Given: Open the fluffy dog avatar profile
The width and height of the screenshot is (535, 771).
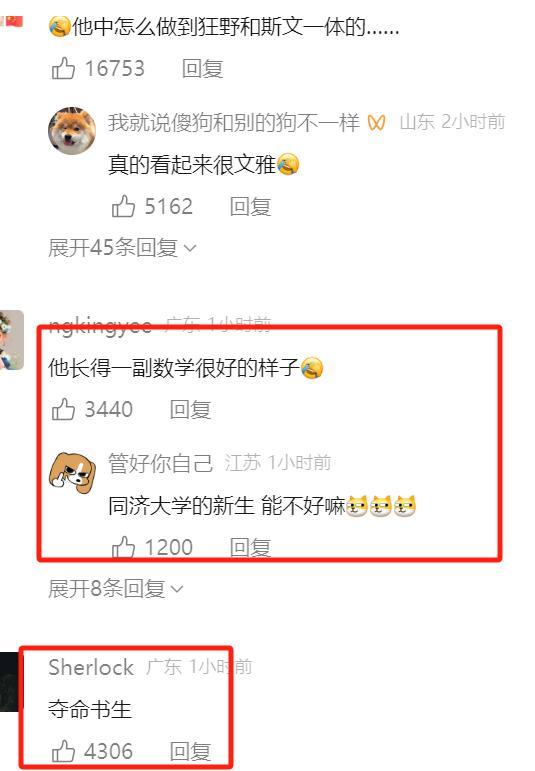Looking at the screenshot, I should tap(72, 131).
